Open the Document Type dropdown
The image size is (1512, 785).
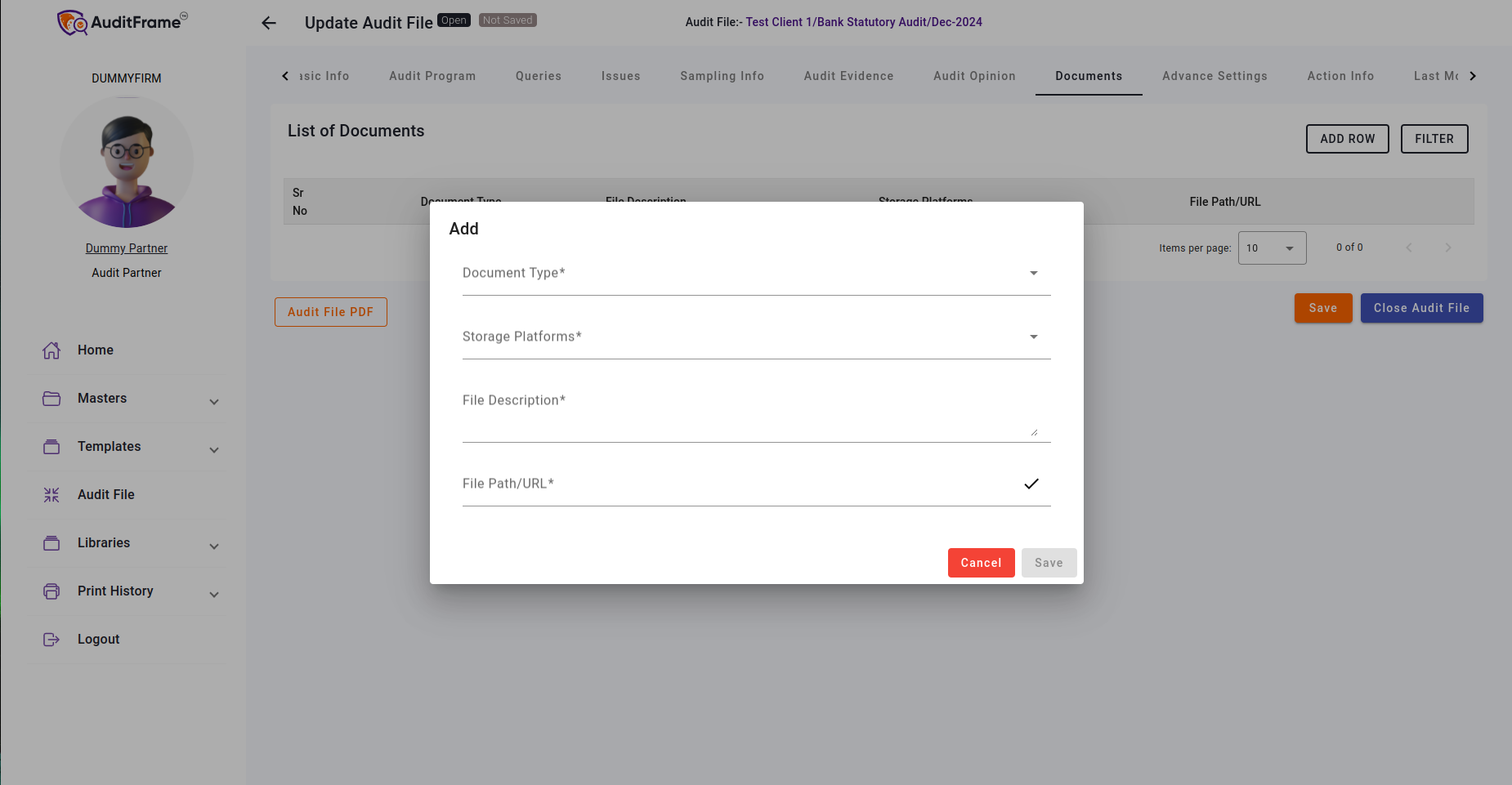(755, 274)
